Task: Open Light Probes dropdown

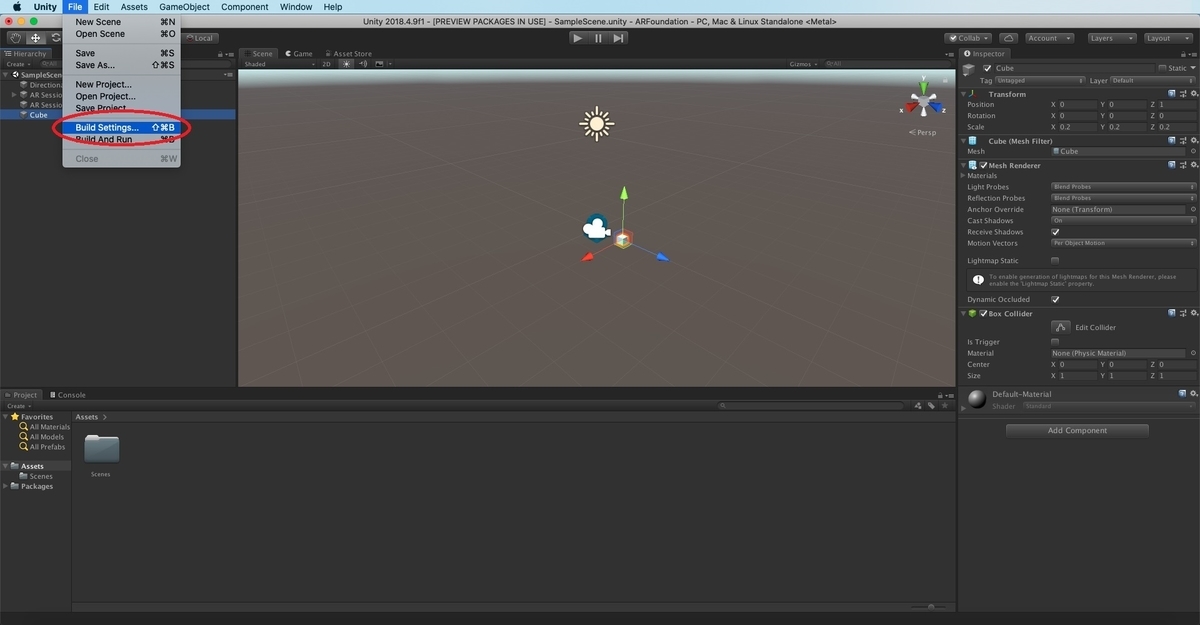Action: [1124, 187]
